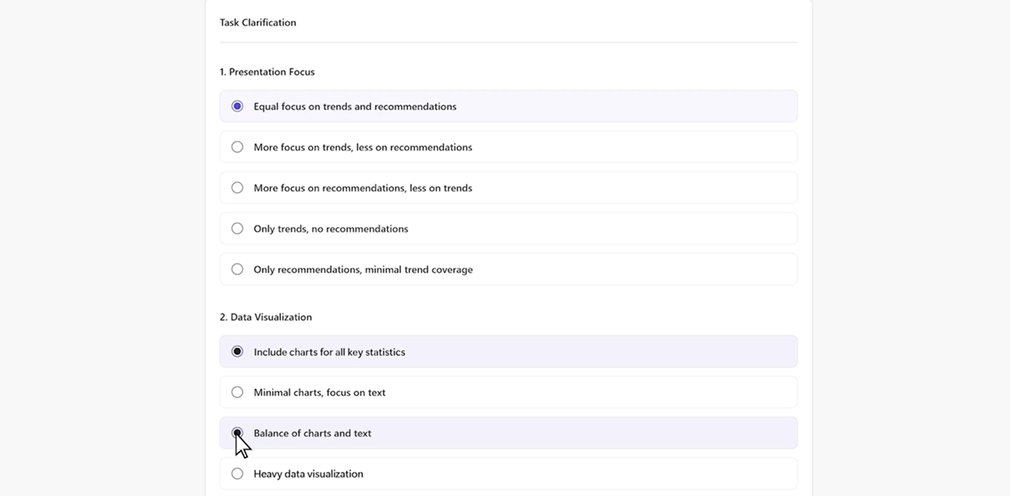Viewport: 1010px width, 496px height.
Task: Click label 'More focus on recommendations, less on trends'
Action: [362, 188]
